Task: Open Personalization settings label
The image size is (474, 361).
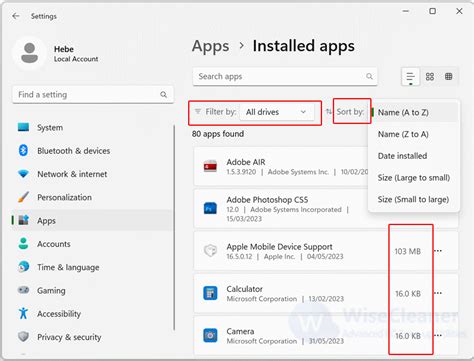Action: (x=64, y=197)
